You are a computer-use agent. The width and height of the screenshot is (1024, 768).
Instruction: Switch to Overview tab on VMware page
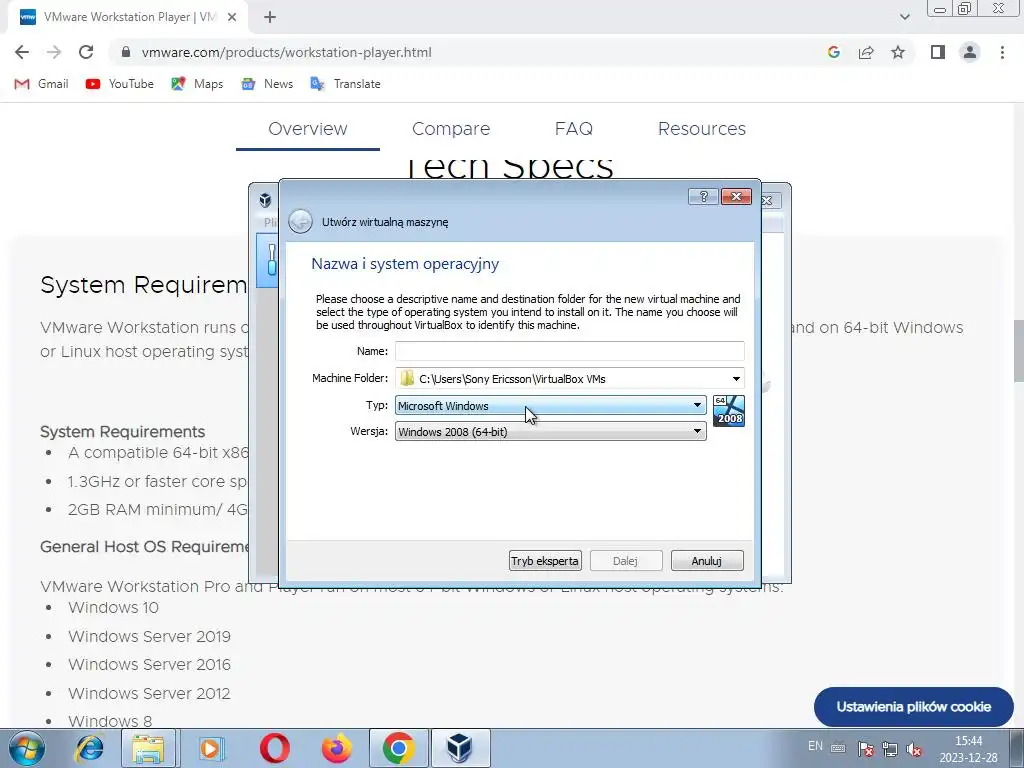(308, 129)
